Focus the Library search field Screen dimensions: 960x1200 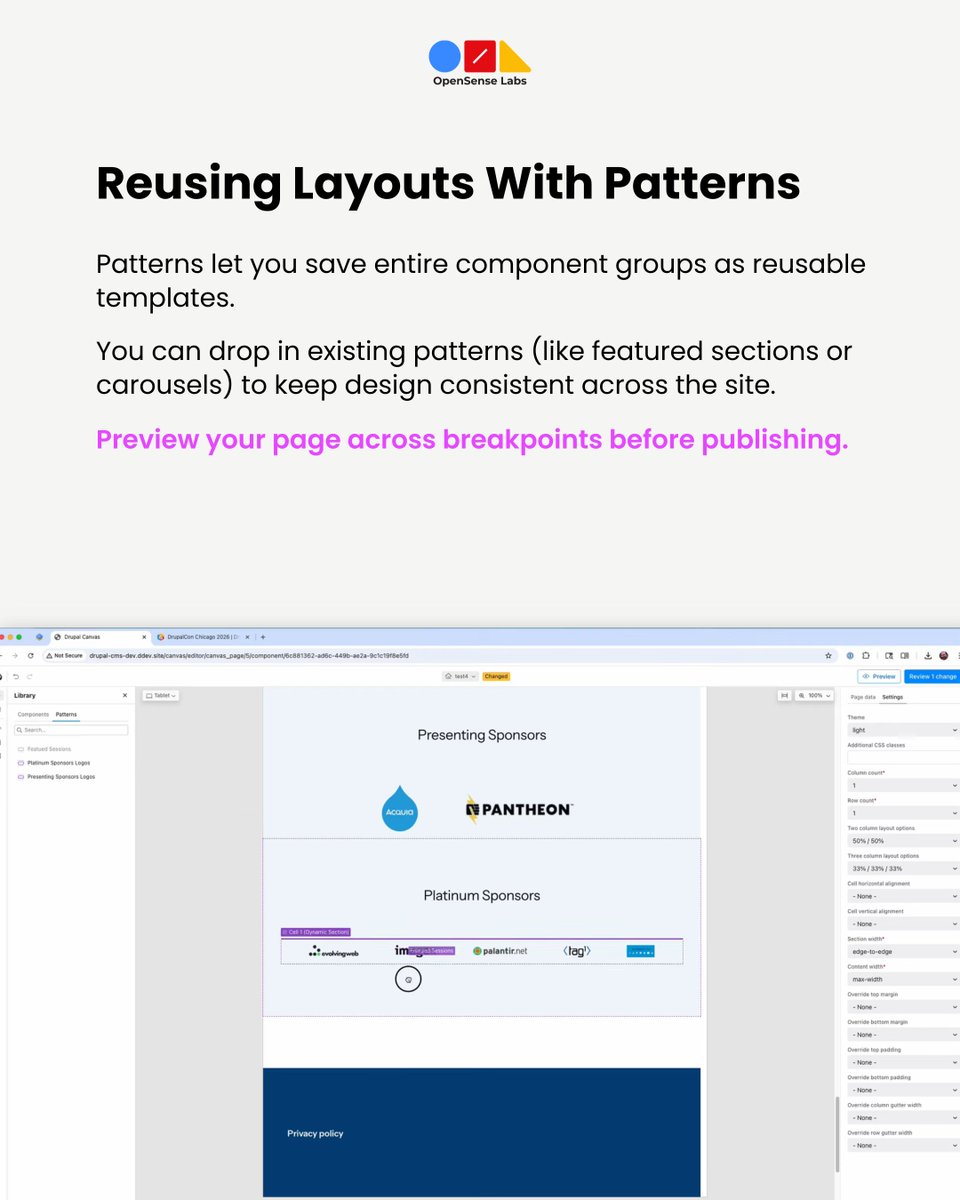click(72, 730)
